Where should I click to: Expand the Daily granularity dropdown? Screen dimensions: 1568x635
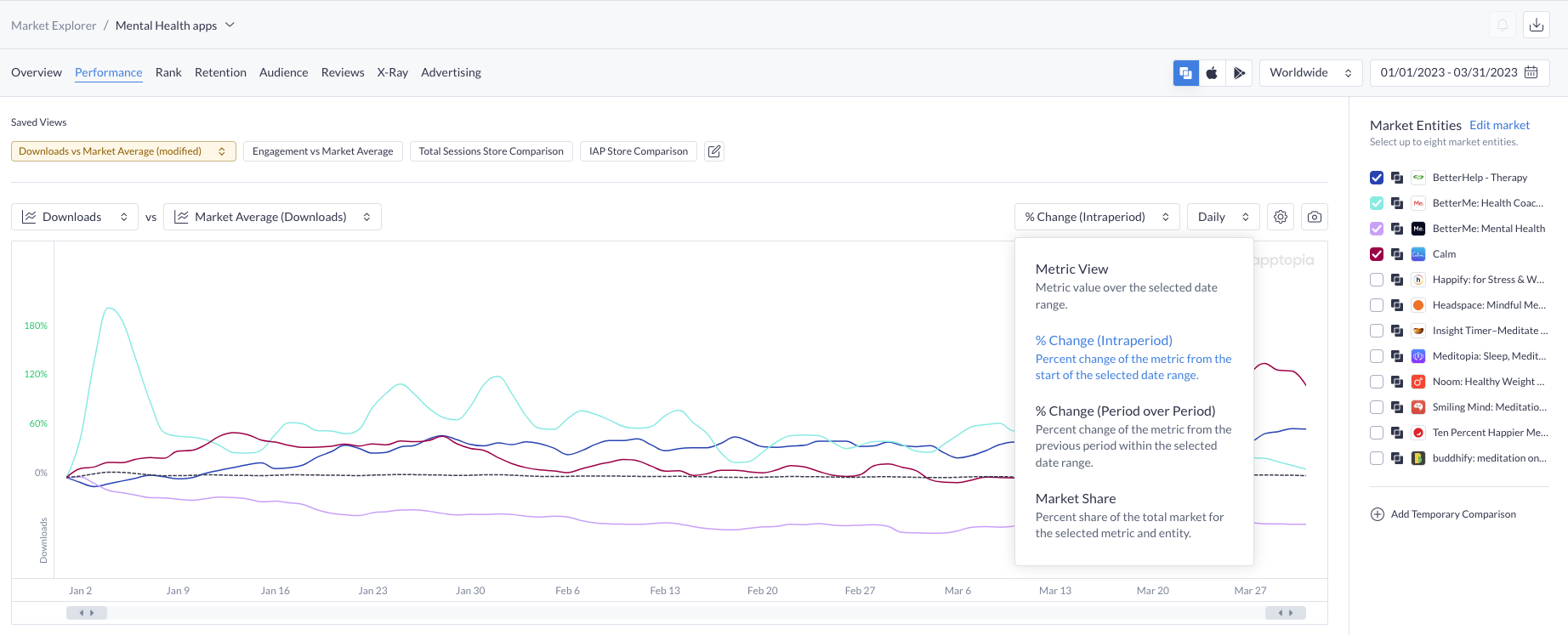tap(1223, 217)
